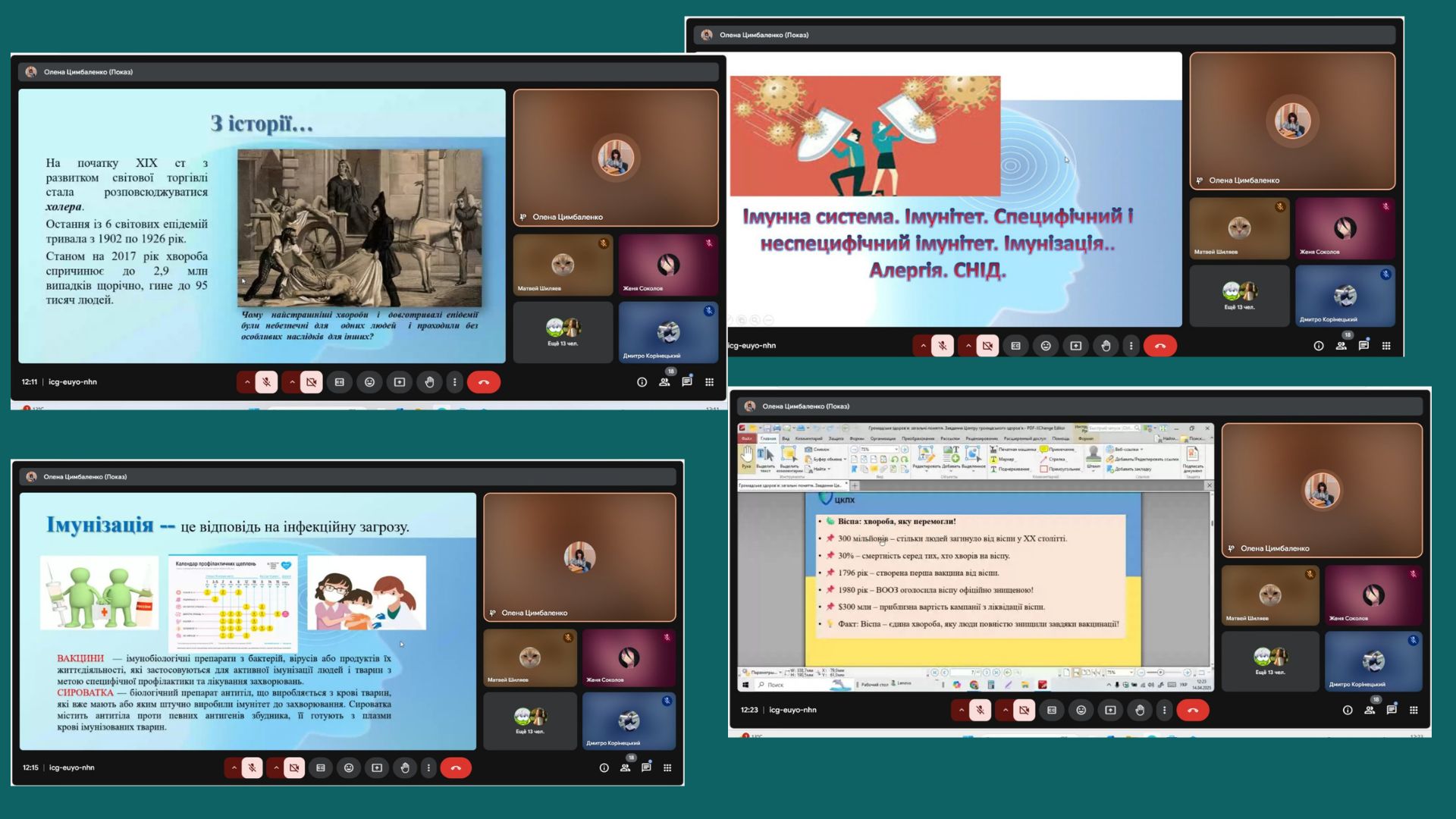Screen dimensions: 1456x819
Task: Expand video settings arrow in 12:15 meeting
Action: 276,768
